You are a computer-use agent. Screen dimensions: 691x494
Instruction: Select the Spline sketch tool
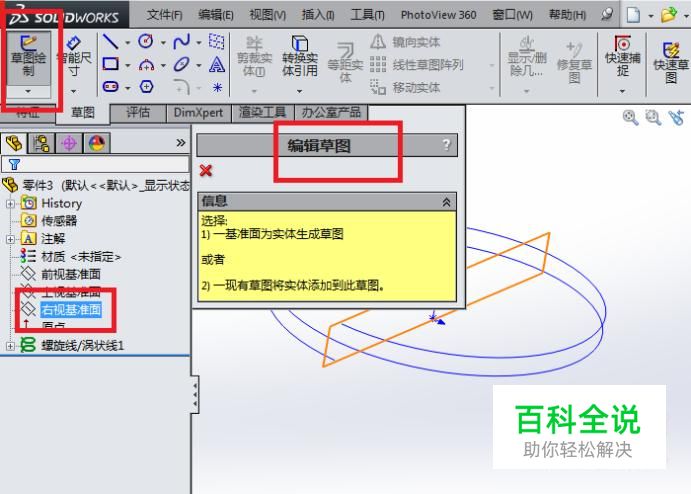point(182,41)
